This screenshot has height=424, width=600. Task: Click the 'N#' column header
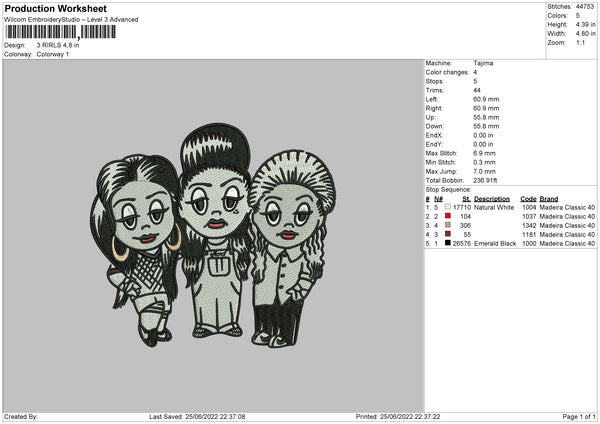pyautogui.click(x=439, y=199)
